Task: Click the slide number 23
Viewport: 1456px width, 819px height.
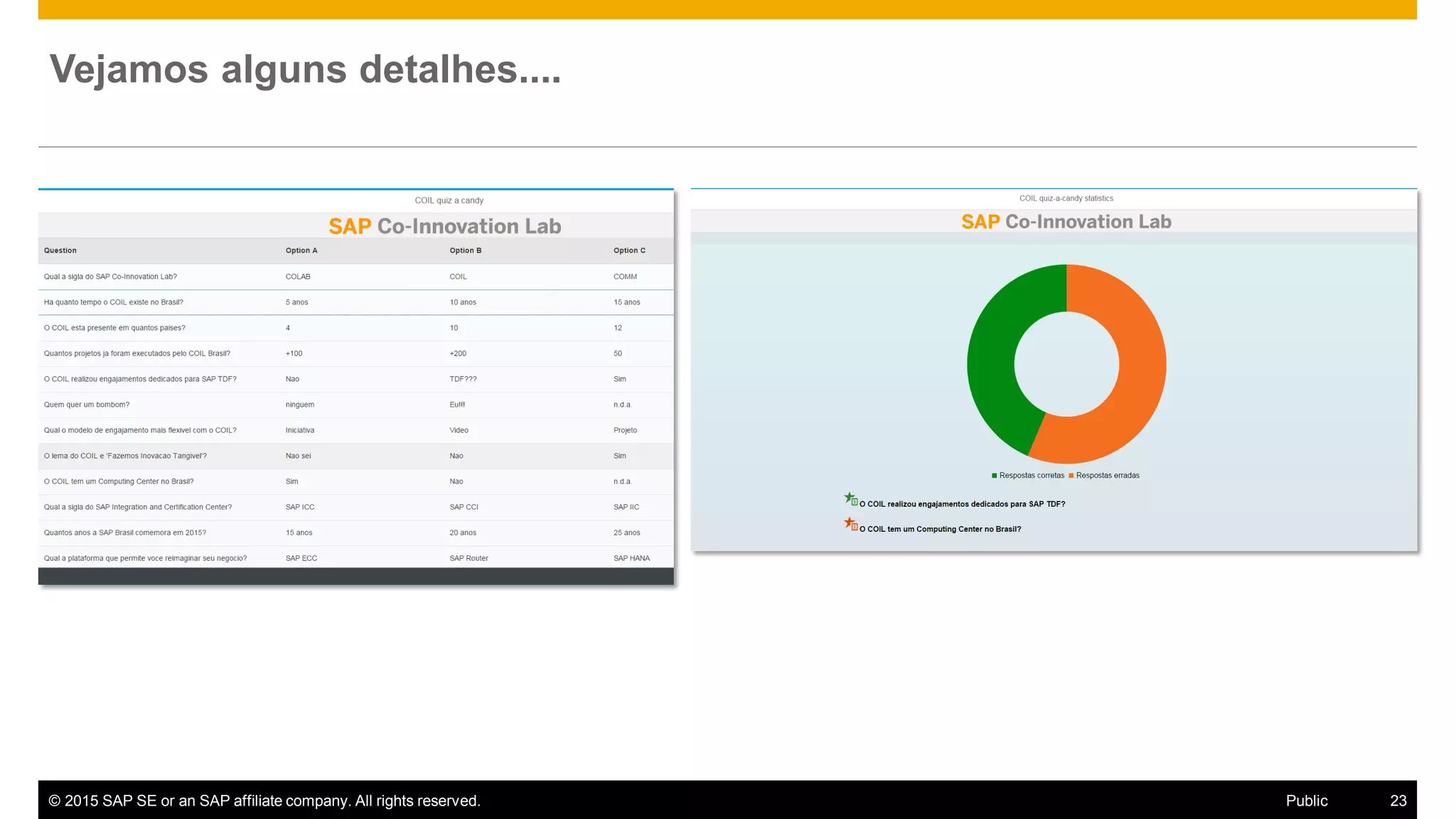Action: 1398,801
